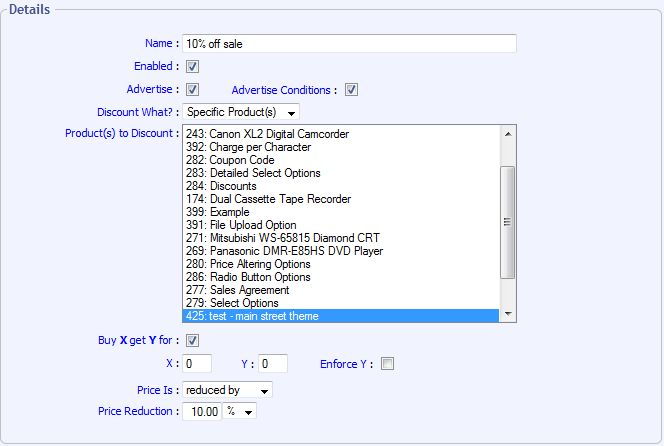Toggle Advertise Conditions checkbox
Screen dimensions: 664x446
click(x=351, y=90)
